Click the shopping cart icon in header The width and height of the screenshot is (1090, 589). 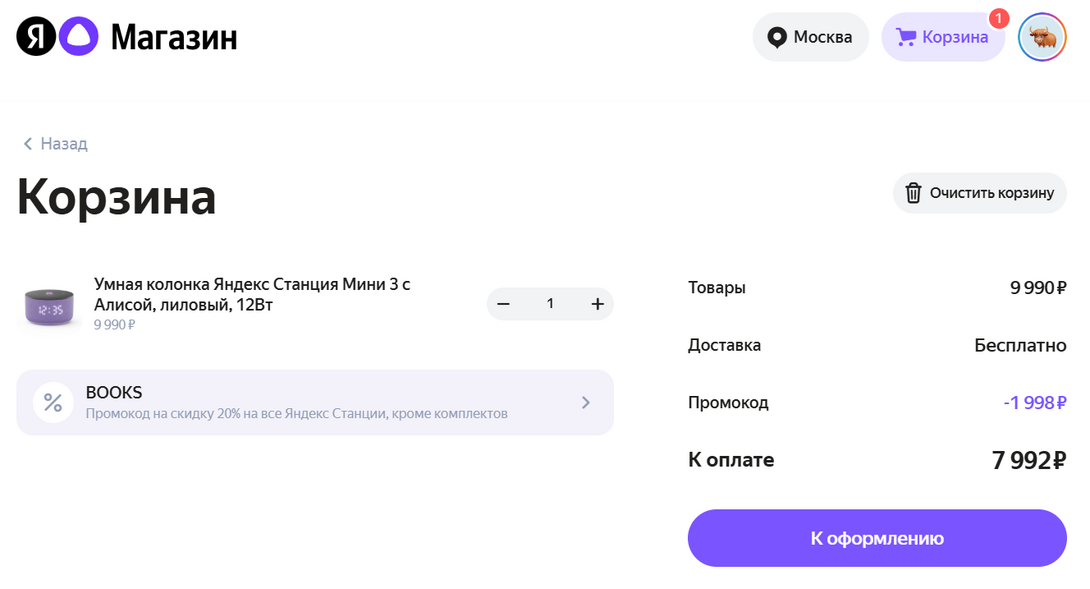coord(906,37)
